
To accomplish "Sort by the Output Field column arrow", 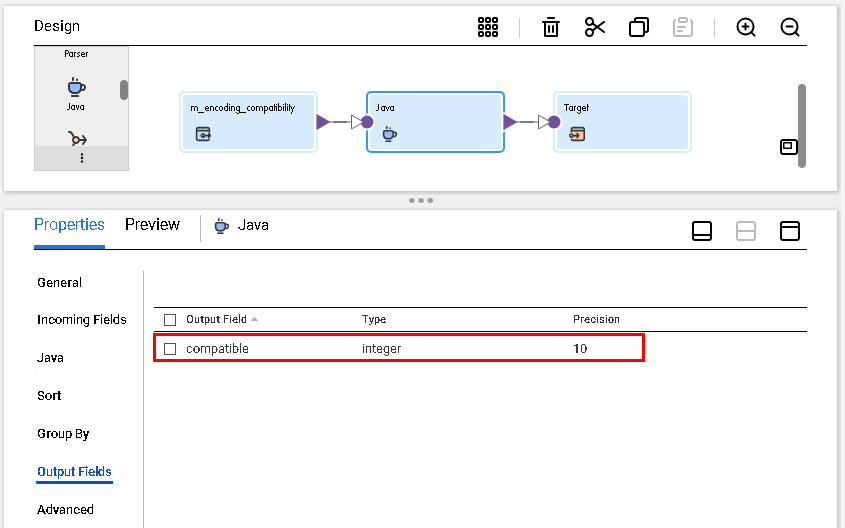I will click(254, 319).
